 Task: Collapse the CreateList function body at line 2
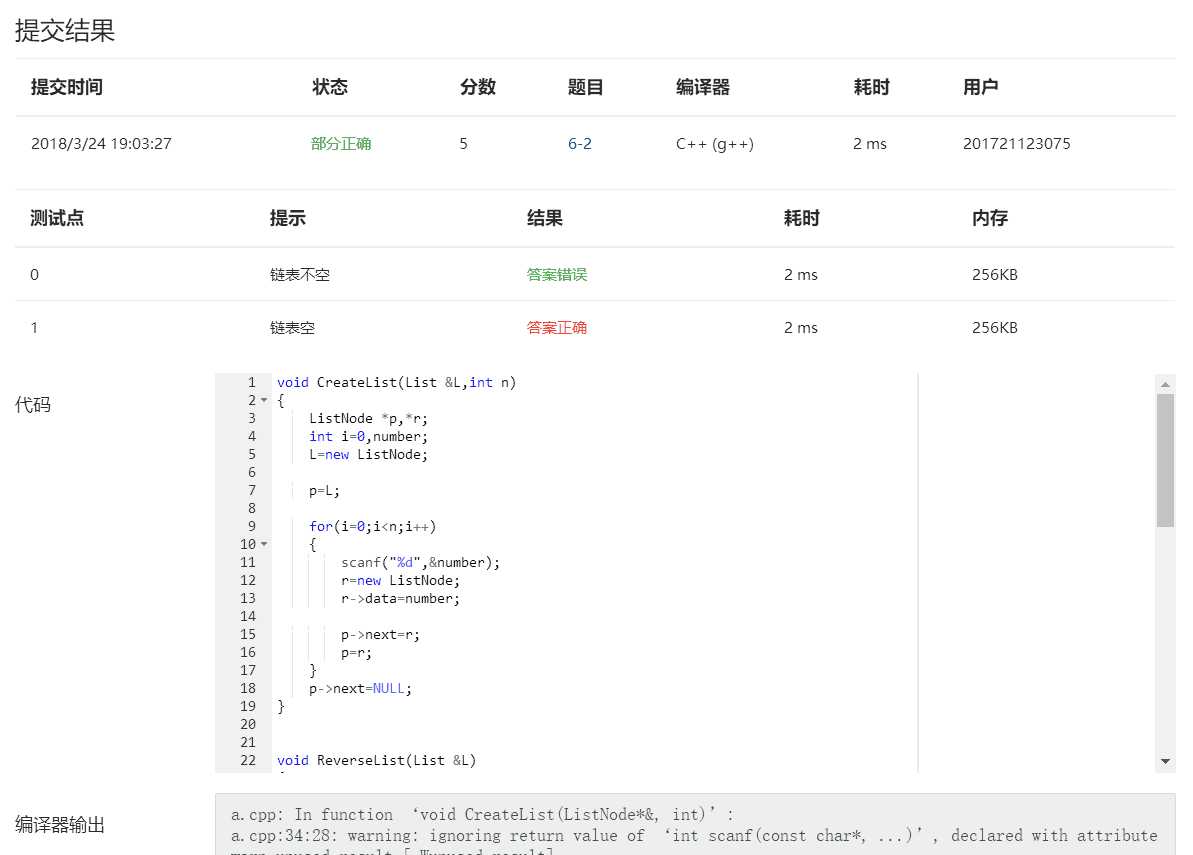click(264, 401)
